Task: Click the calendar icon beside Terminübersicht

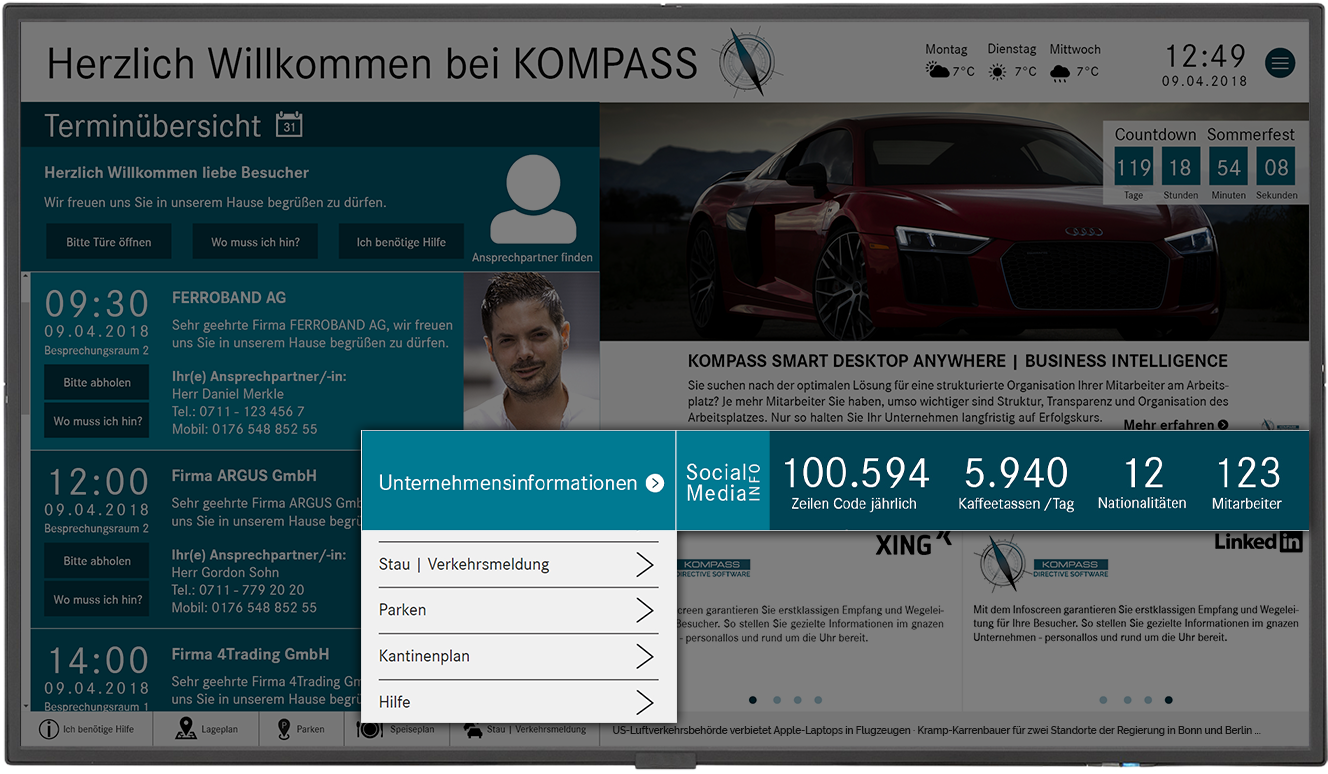Action: tap(288, 125)
